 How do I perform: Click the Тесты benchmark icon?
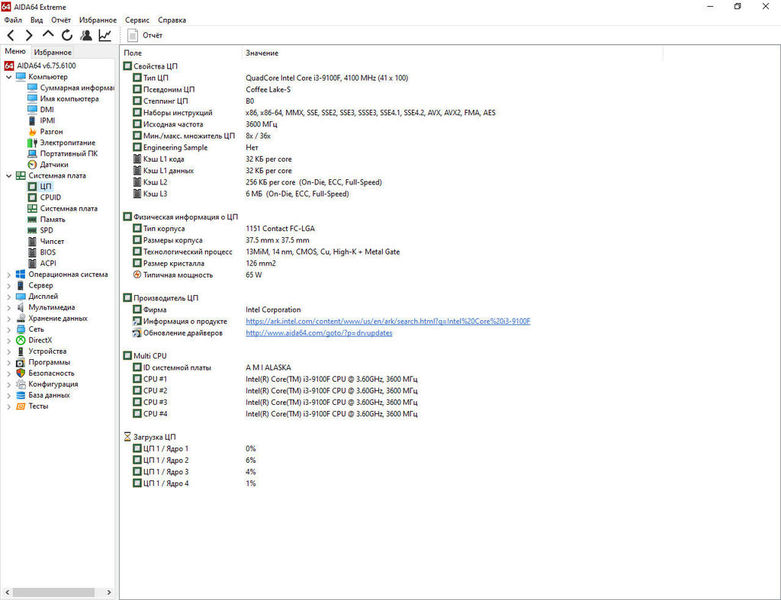(x=20, y=406)
